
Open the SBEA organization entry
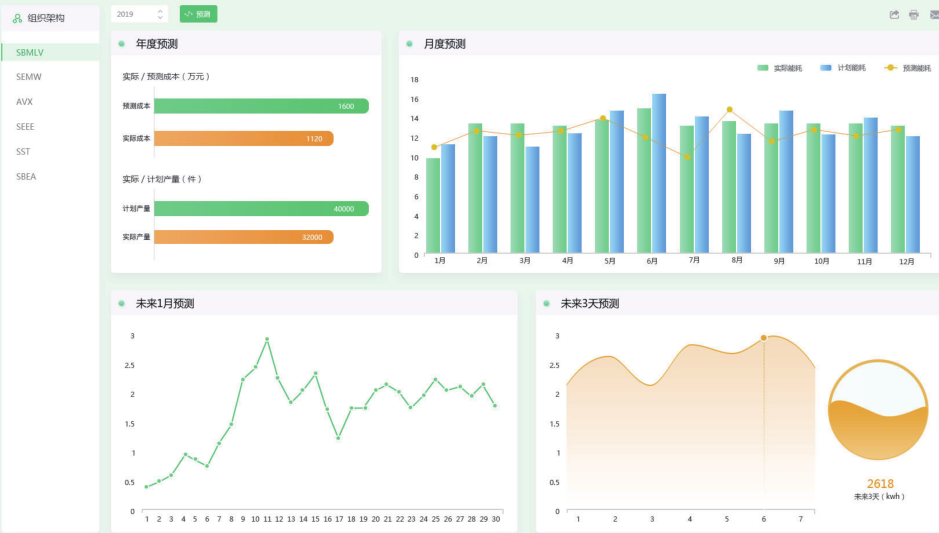pyautogui.click(x=26, y=176)
